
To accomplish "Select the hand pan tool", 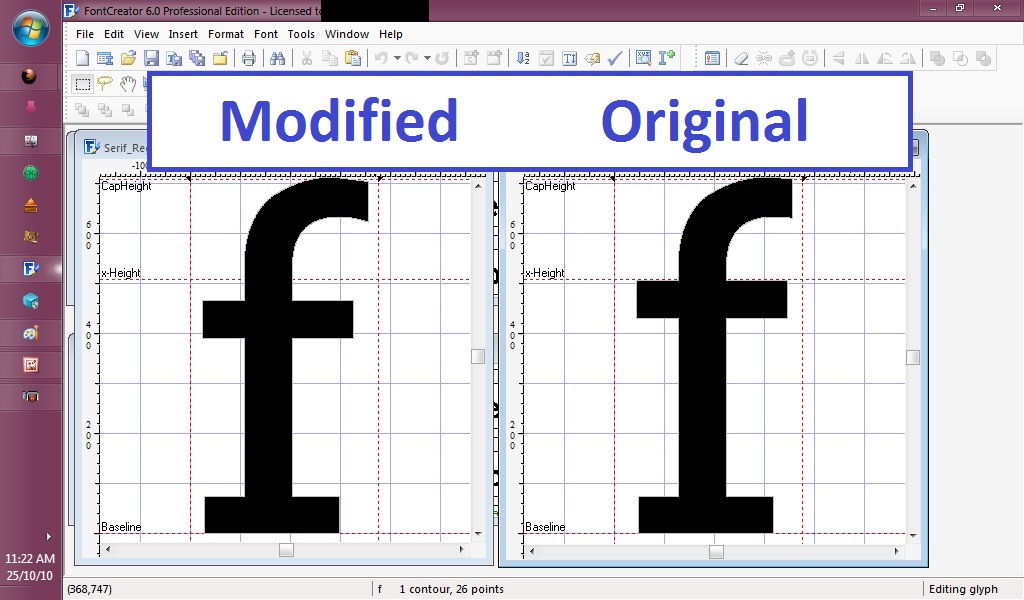I will [128, 84].
